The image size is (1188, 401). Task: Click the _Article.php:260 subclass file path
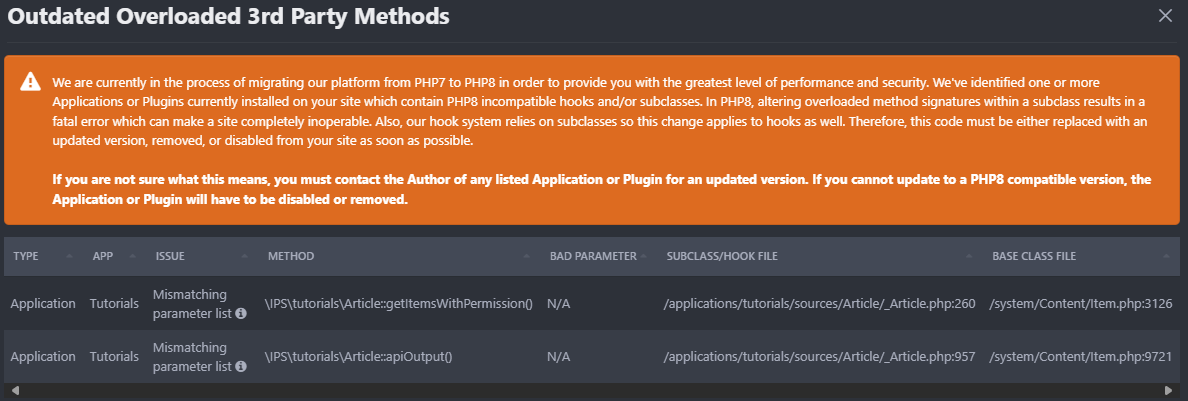point(819,304)
